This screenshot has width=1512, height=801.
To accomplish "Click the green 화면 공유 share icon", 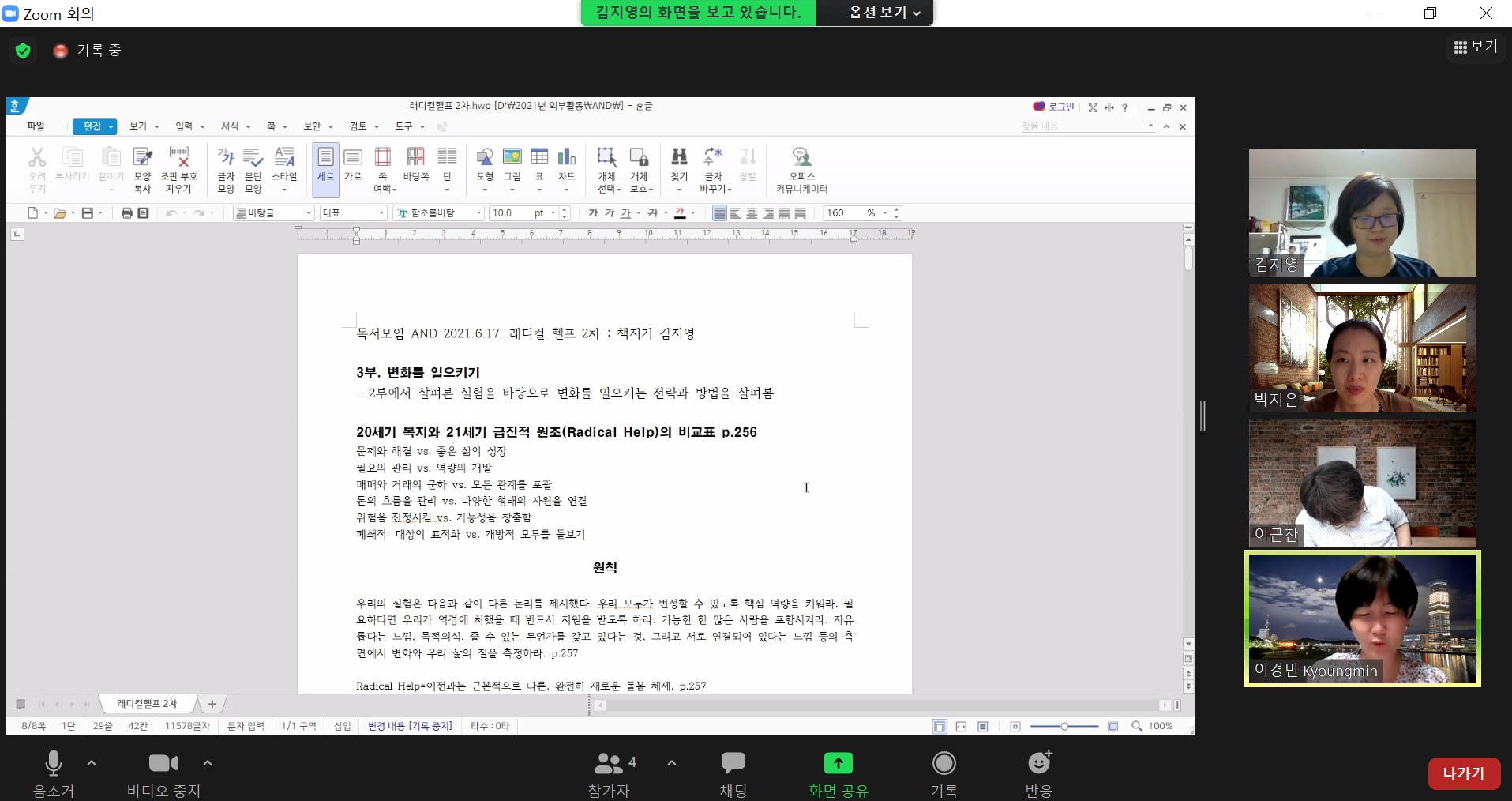I will tap(838, 763).
